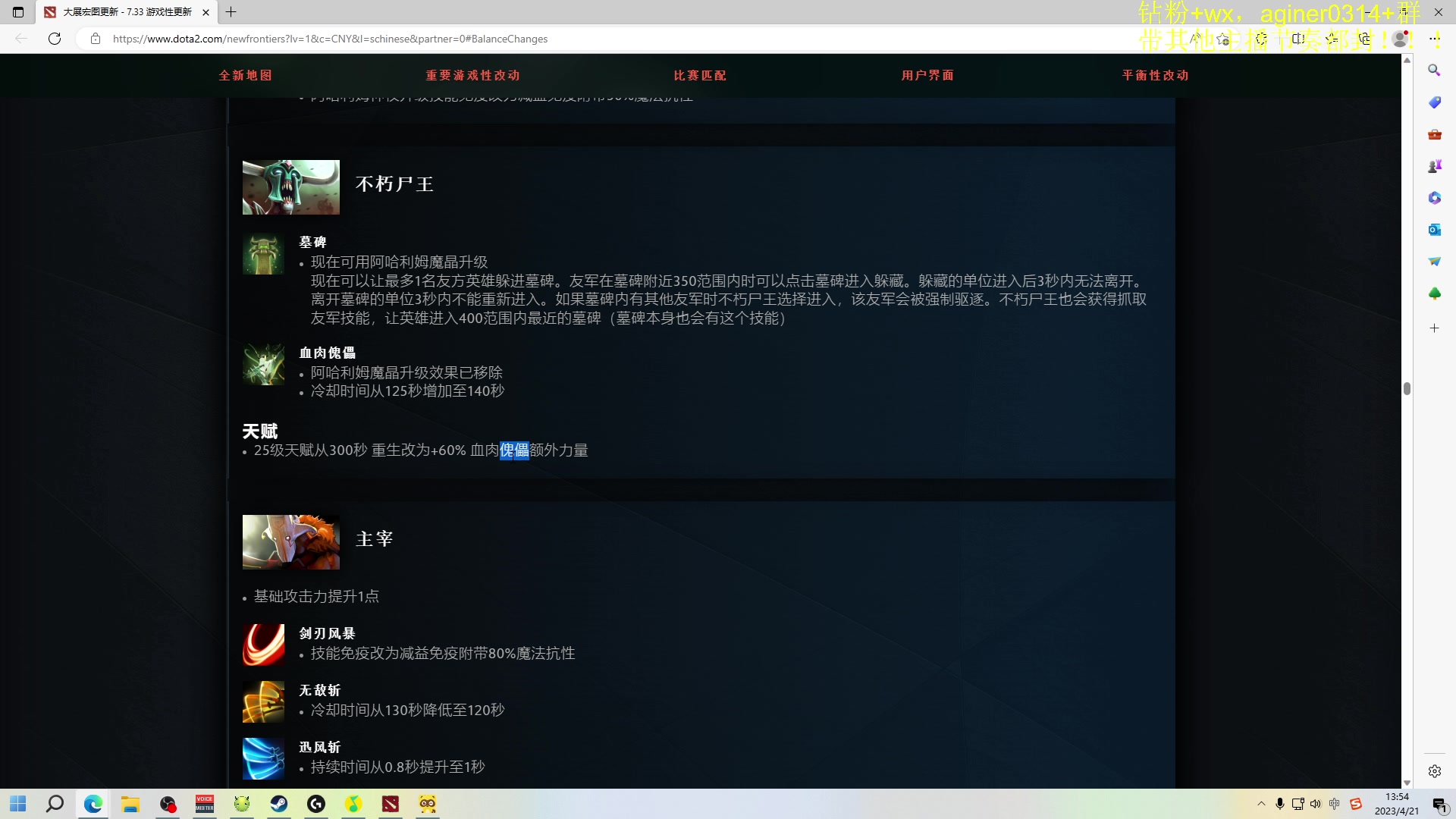Screen dimensions: 1456x819
Task: Click the Blade Fury ability icon
Action: (x=263, y=645)
